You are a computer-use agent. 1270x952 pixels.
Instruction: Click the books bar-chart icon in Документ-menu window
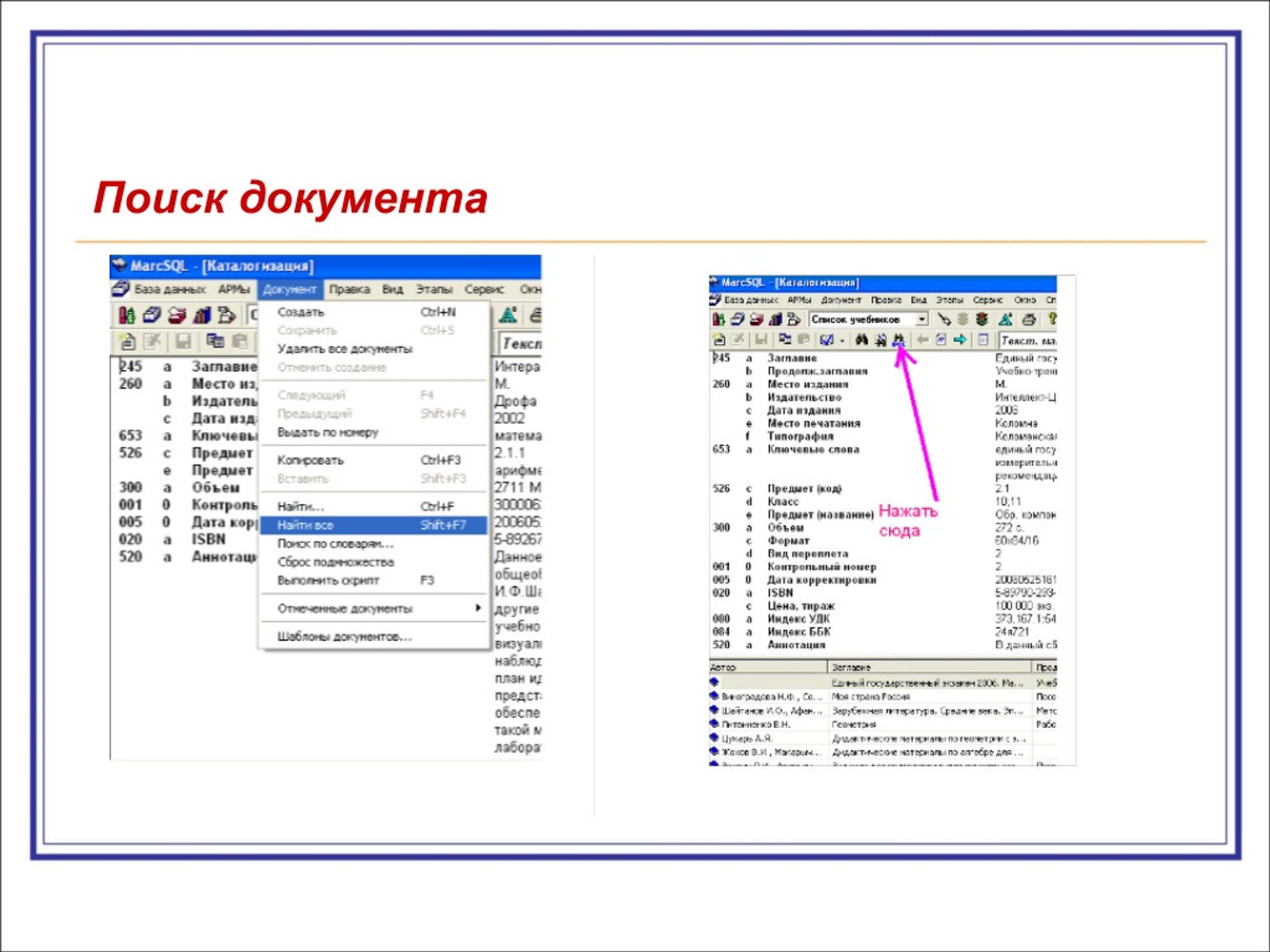(x=202, y=315)
